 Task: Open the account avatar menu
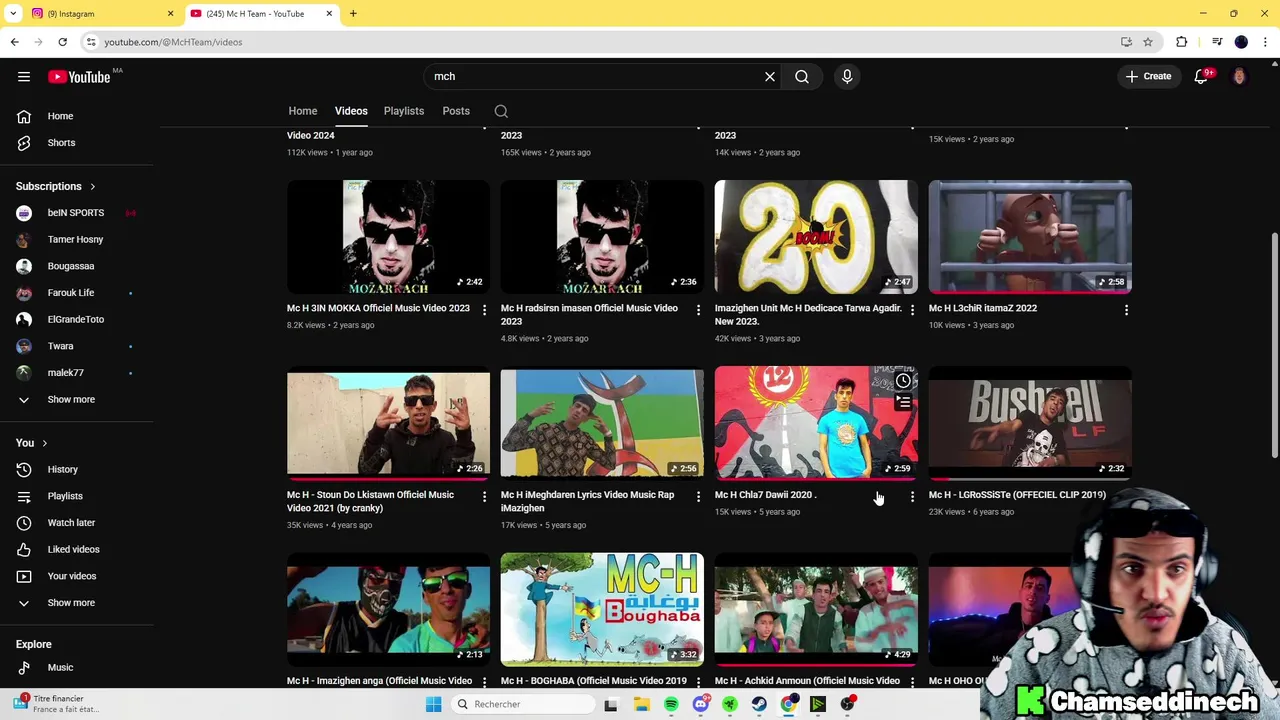pyautogui.click(x=1239, y=76)
